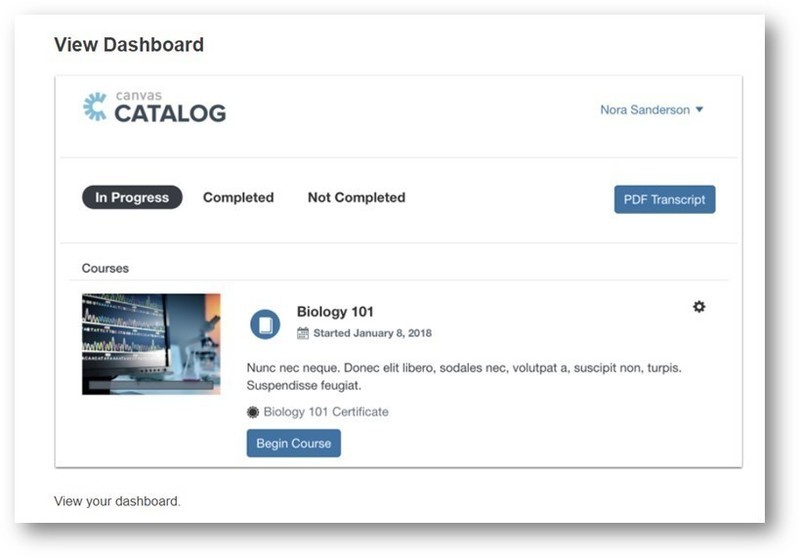Viewport: 800px width, 558px height.
Task: Open the Biology 101 course title
Action: click(335, 312)
